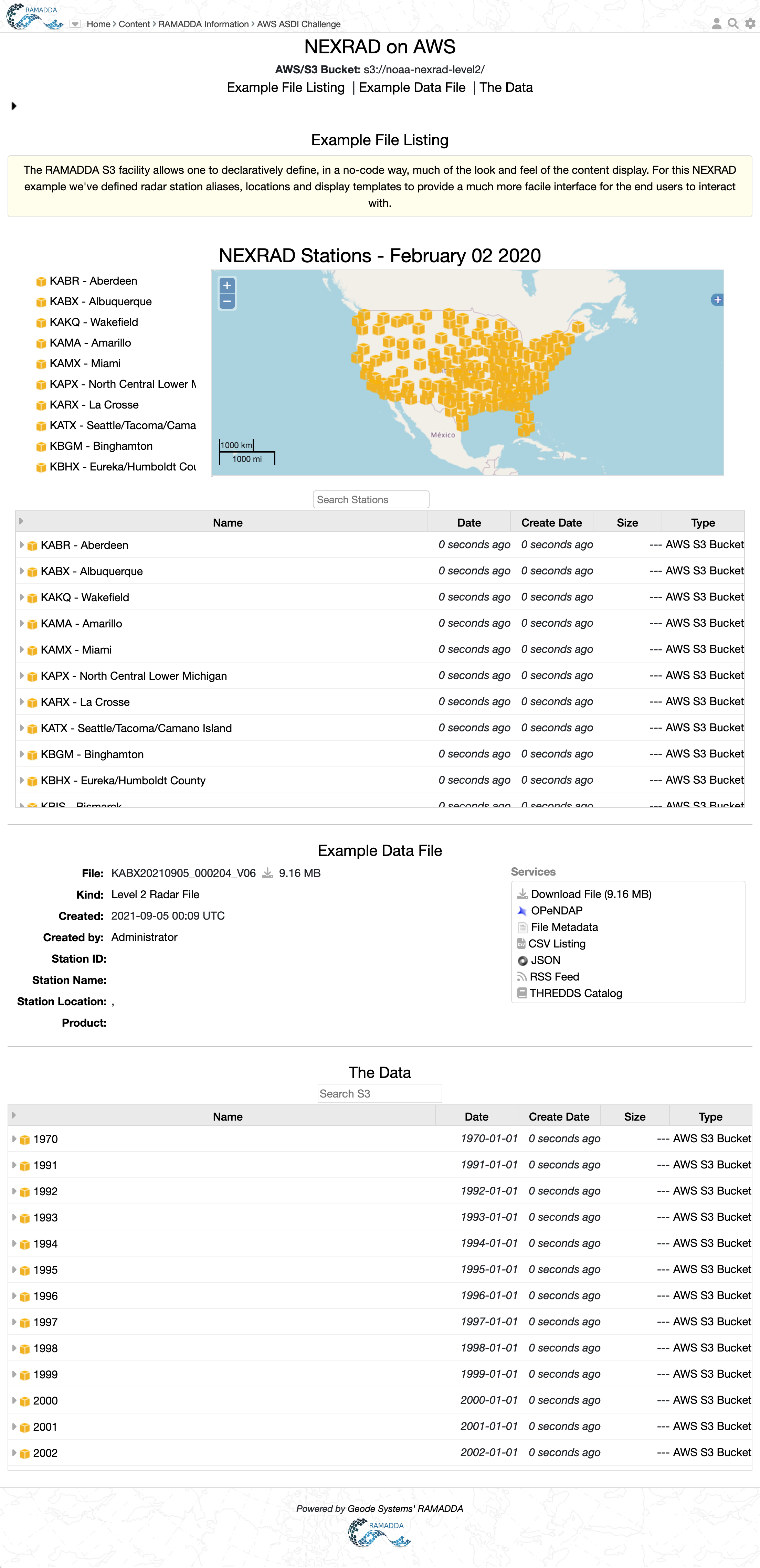Click the RAMADDA logo at top left
This screenshot has width=760, height=1568.
point(35,17)
